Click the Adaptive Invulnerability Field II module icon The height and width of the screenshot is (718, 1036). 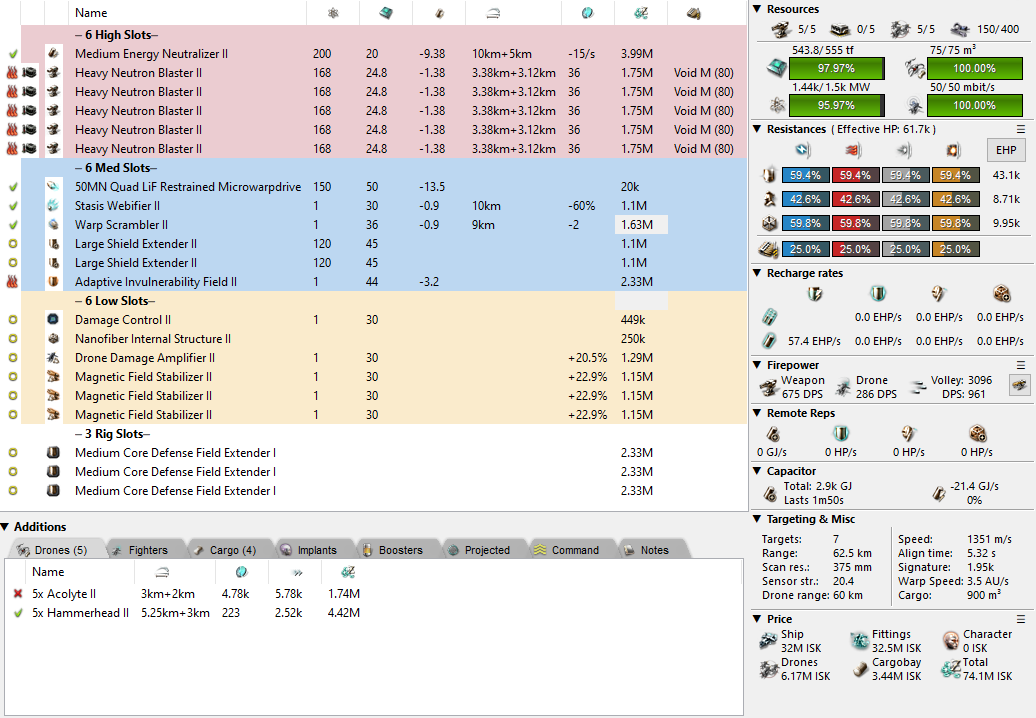(x=53, y=282)
